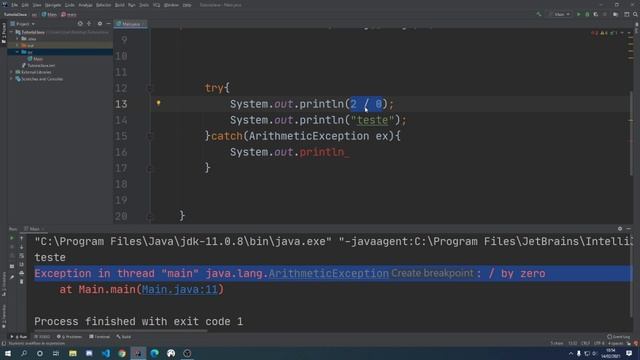
Task: Clear console with trash icon
Action: coord(22,282)
